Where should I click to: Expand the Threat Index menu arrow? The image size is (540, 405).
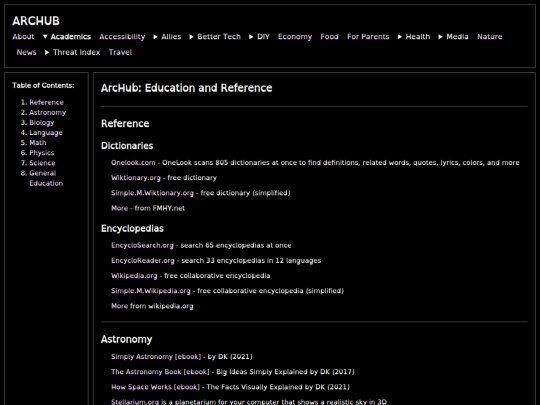point(47,52)
